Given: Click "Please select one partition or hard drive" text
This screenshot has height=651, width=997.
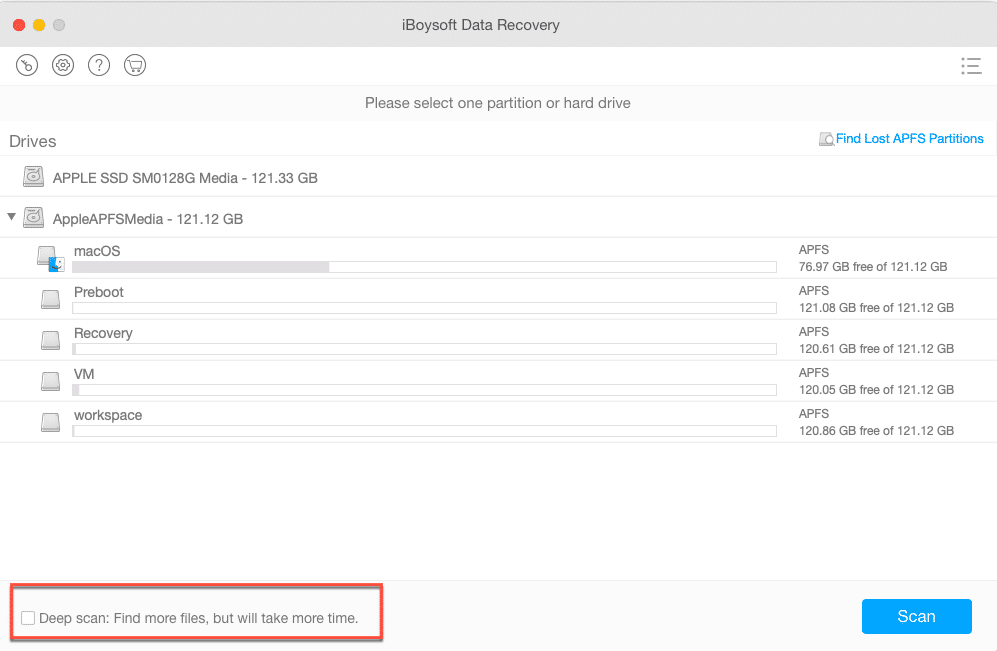Looking at the screenshot, I should 498,103.
